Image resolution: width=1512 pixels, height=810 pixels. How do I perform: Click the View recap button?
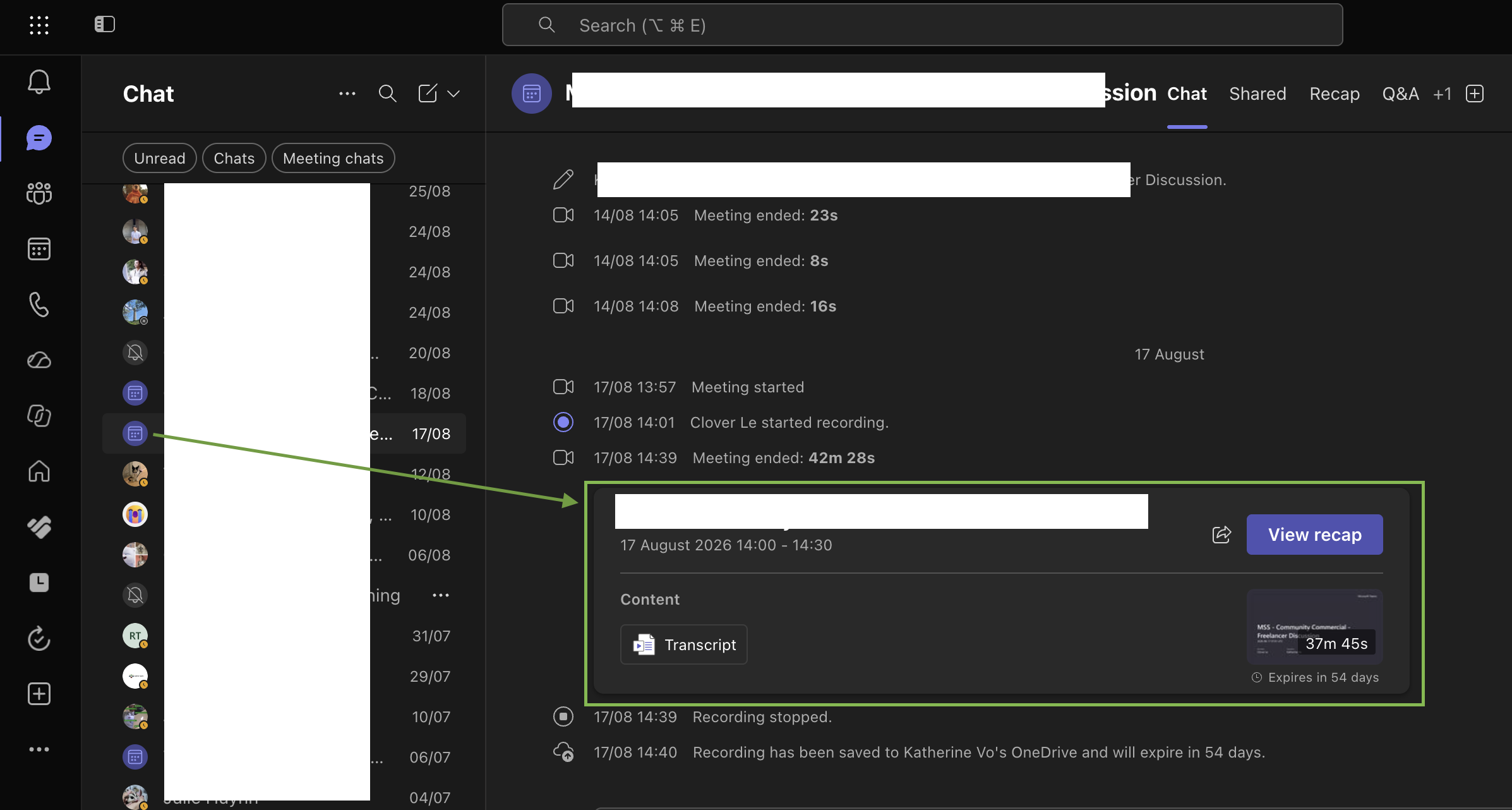(x=1315, y=535)
